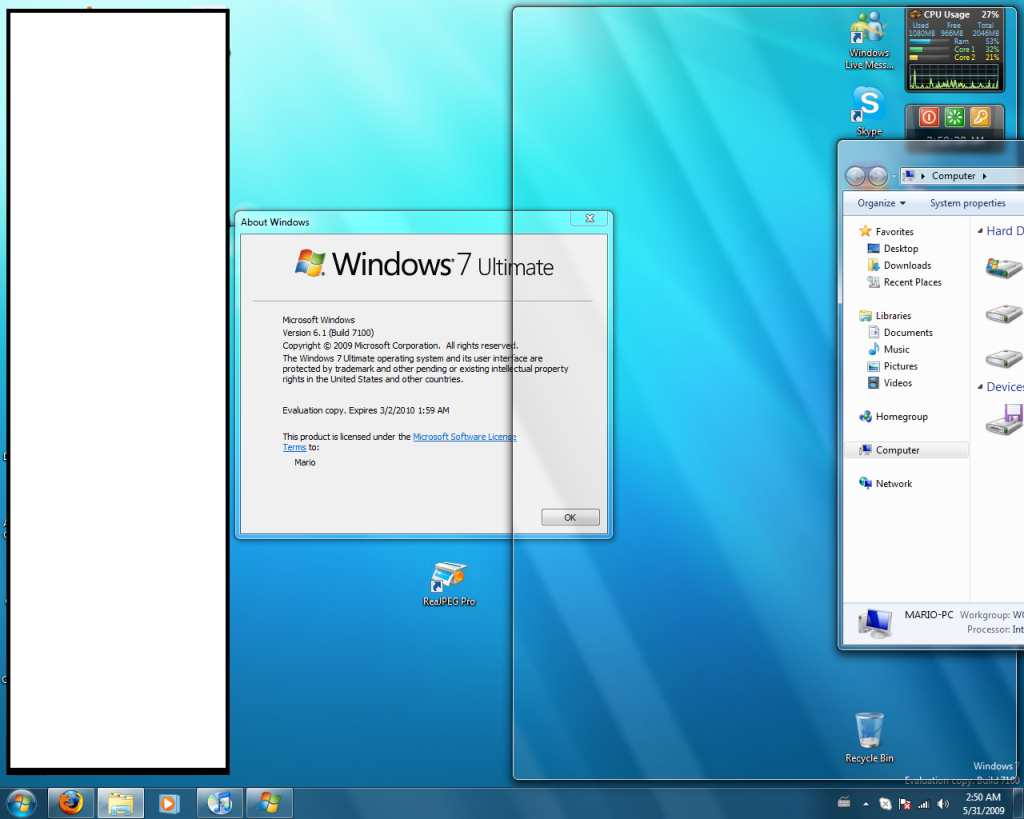Click the Version 6.1 (Build 7100) text
The height and width of the screenshot is (819, 1024).
[x=328, y=332]
